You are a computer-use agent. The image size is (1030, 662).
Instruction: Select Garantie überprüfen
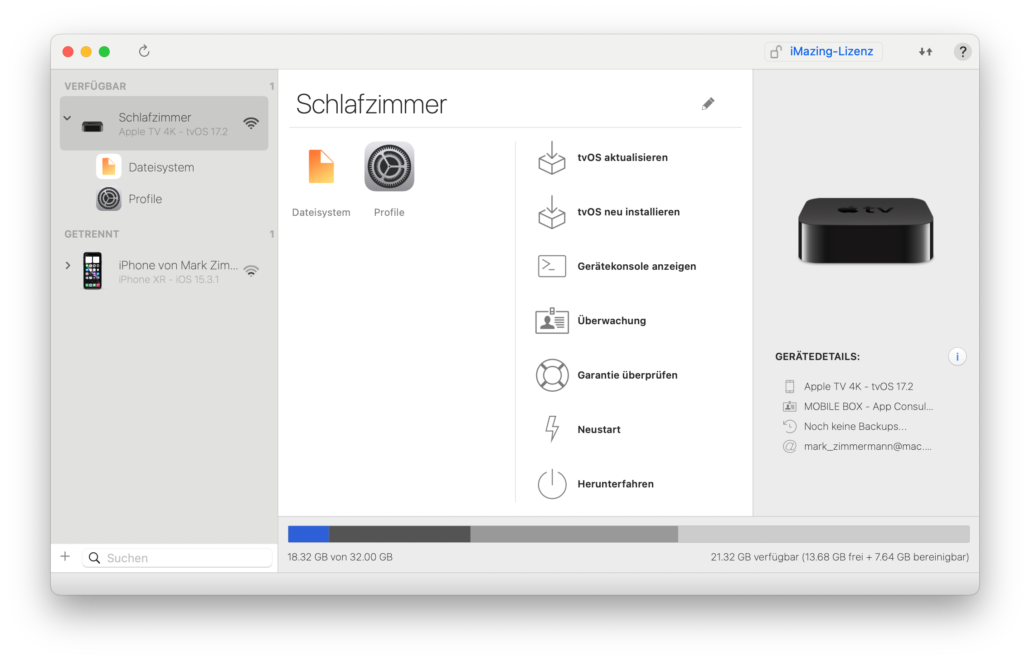[627, 375]
